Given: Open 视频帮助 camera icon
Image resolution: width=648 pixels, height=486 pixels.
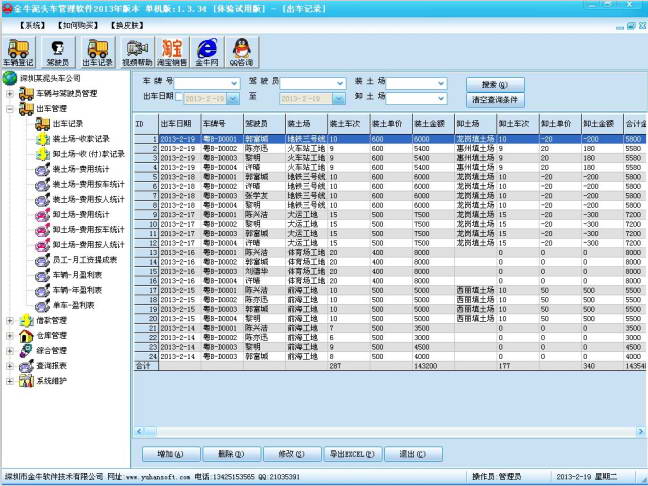Looking at the screenshot, I should click(137, 52).
